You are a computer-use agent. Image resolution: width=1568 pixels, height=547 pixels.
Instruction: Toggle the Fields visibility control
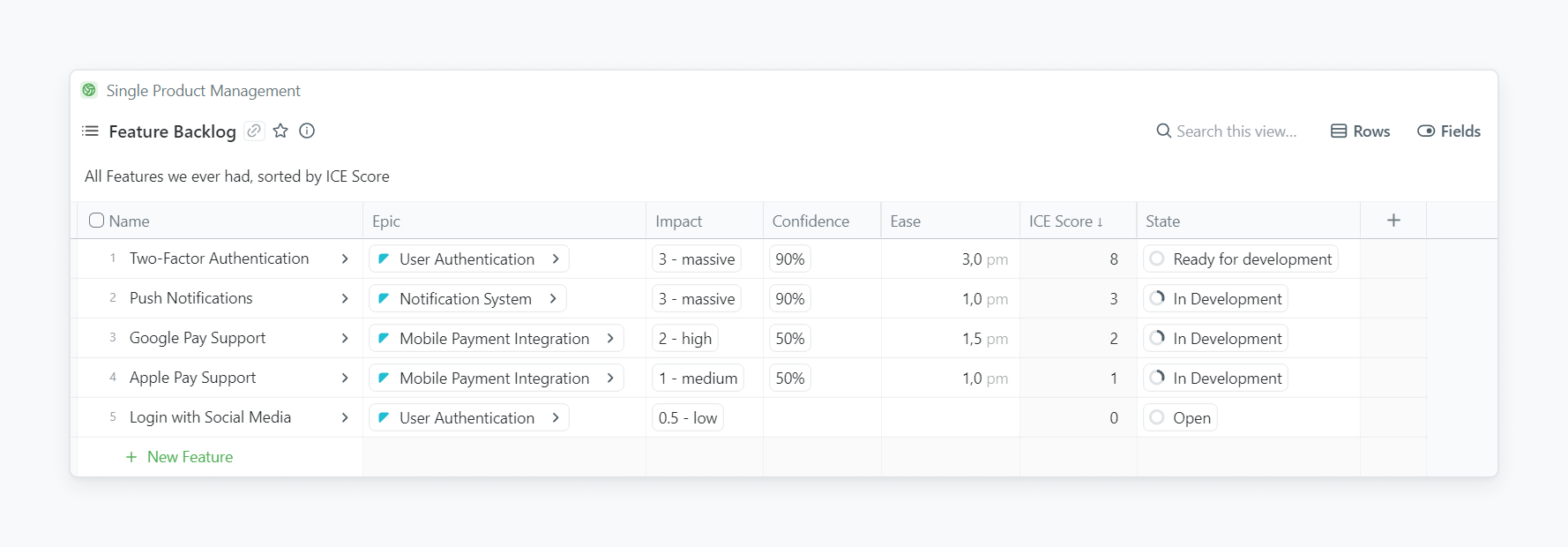(x=1449, y=131)
